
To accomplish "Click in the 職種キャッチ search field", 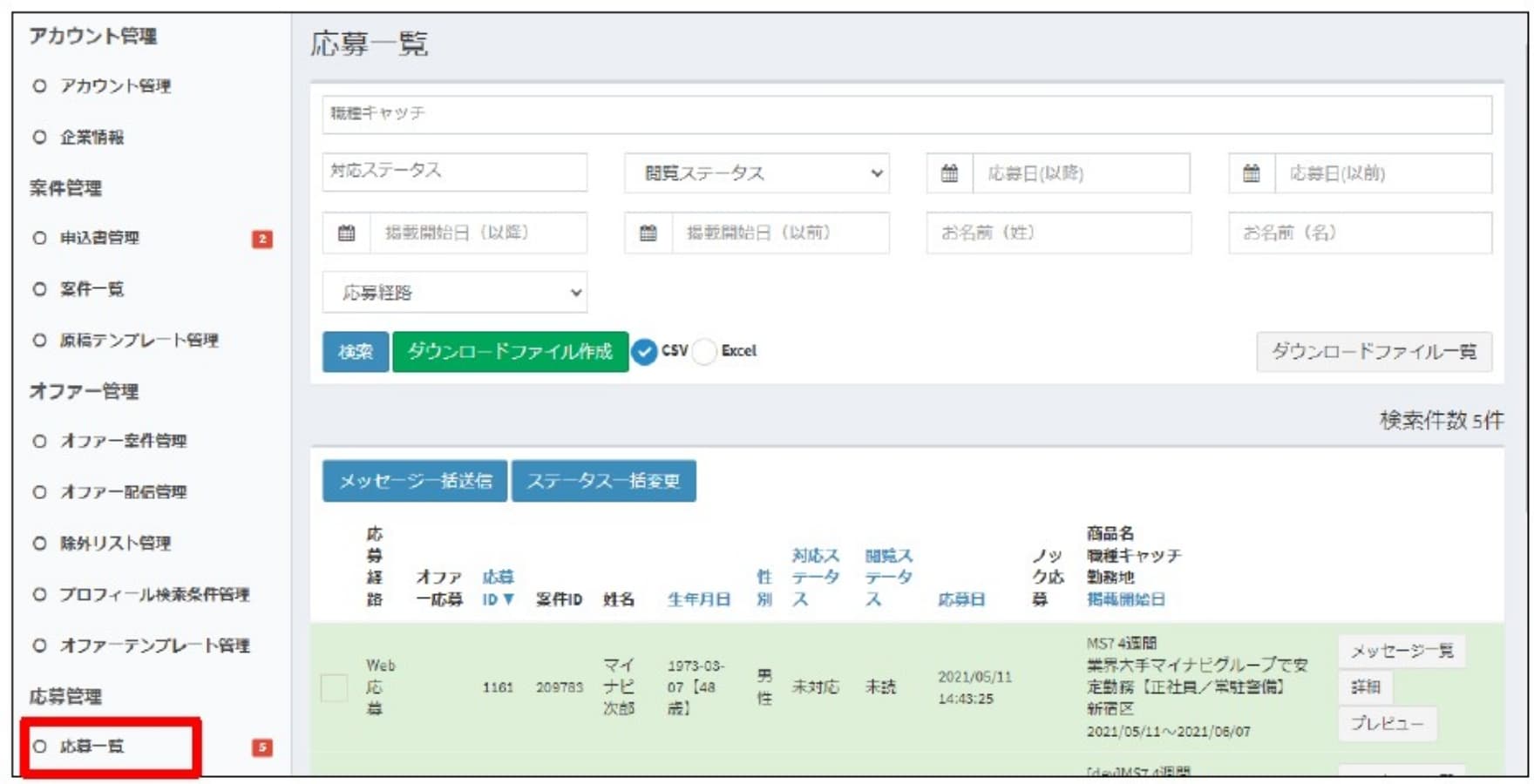I will tap(906, 114).
